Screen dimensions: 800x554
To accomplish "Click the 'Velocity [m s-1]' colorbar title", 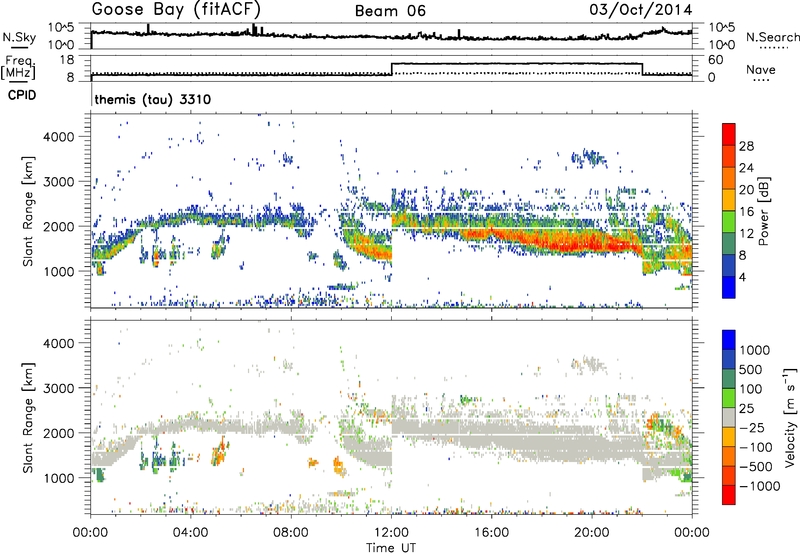I will (790, 417).
